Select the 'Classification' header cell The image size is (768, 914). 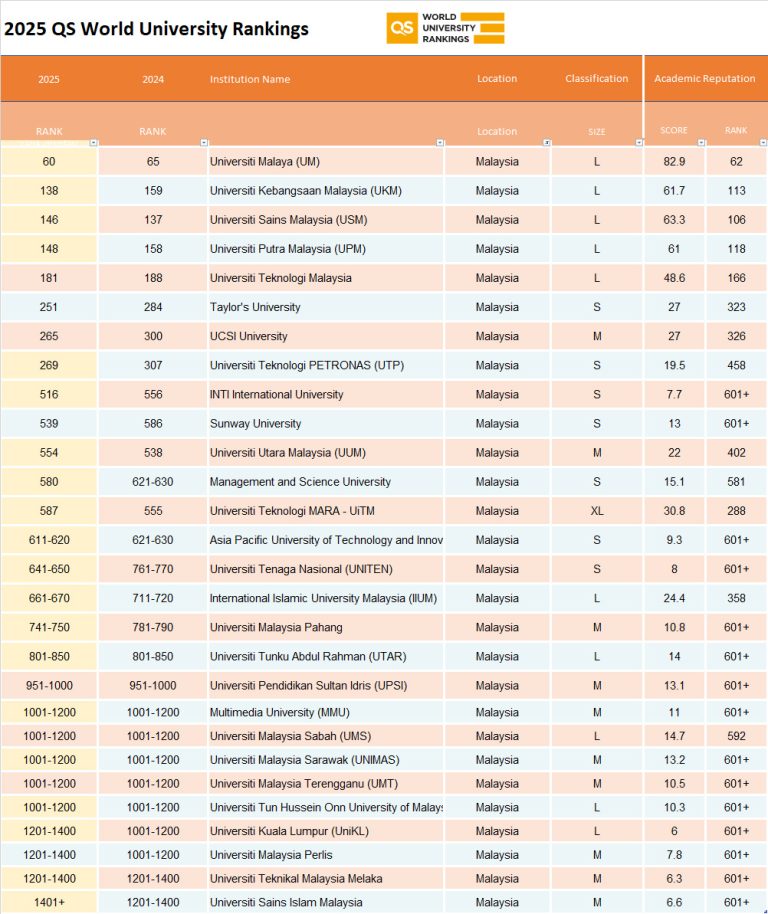pos(597,79)
